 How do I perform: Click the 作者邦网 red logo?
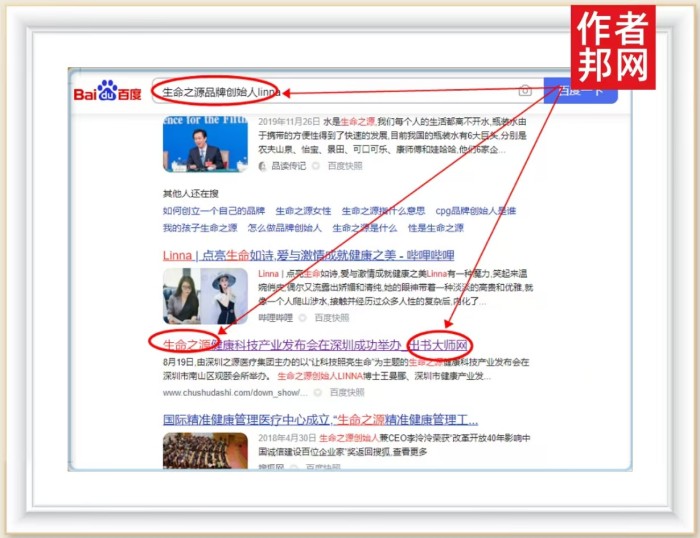[613, 47]
